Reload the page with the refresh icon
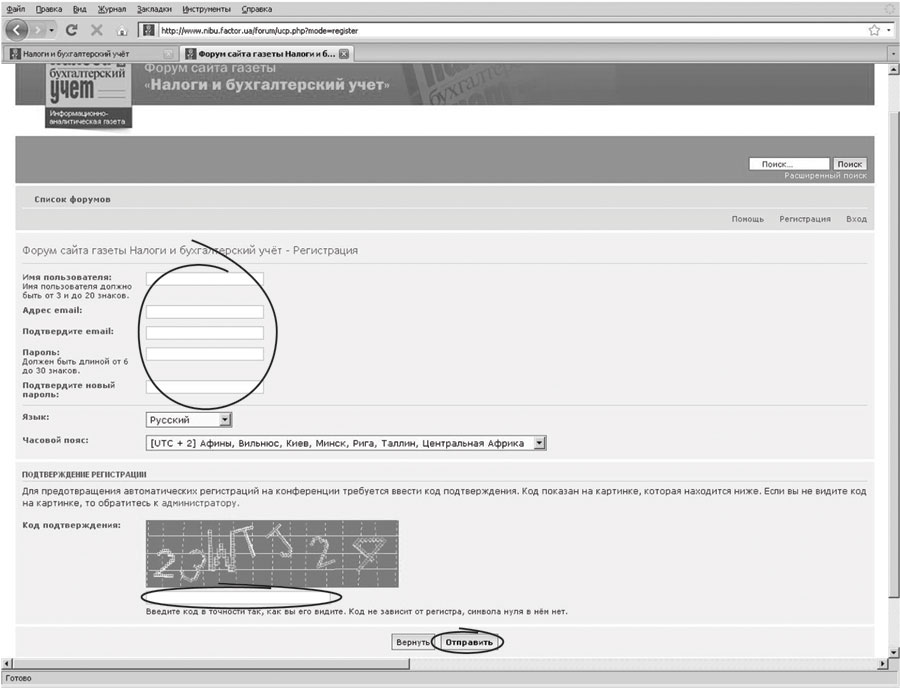Viewport: 900px width, 688px height. (x=73, y=30)
